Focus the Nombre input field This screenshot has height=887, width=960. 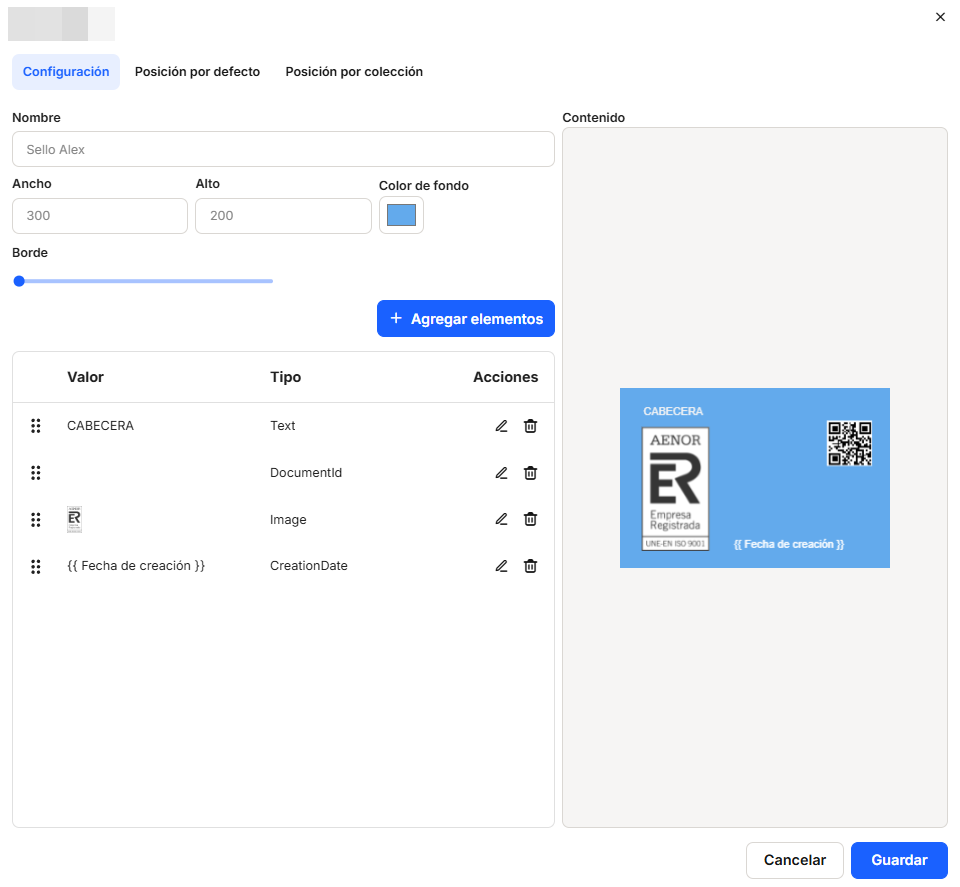tap(283, 150)
